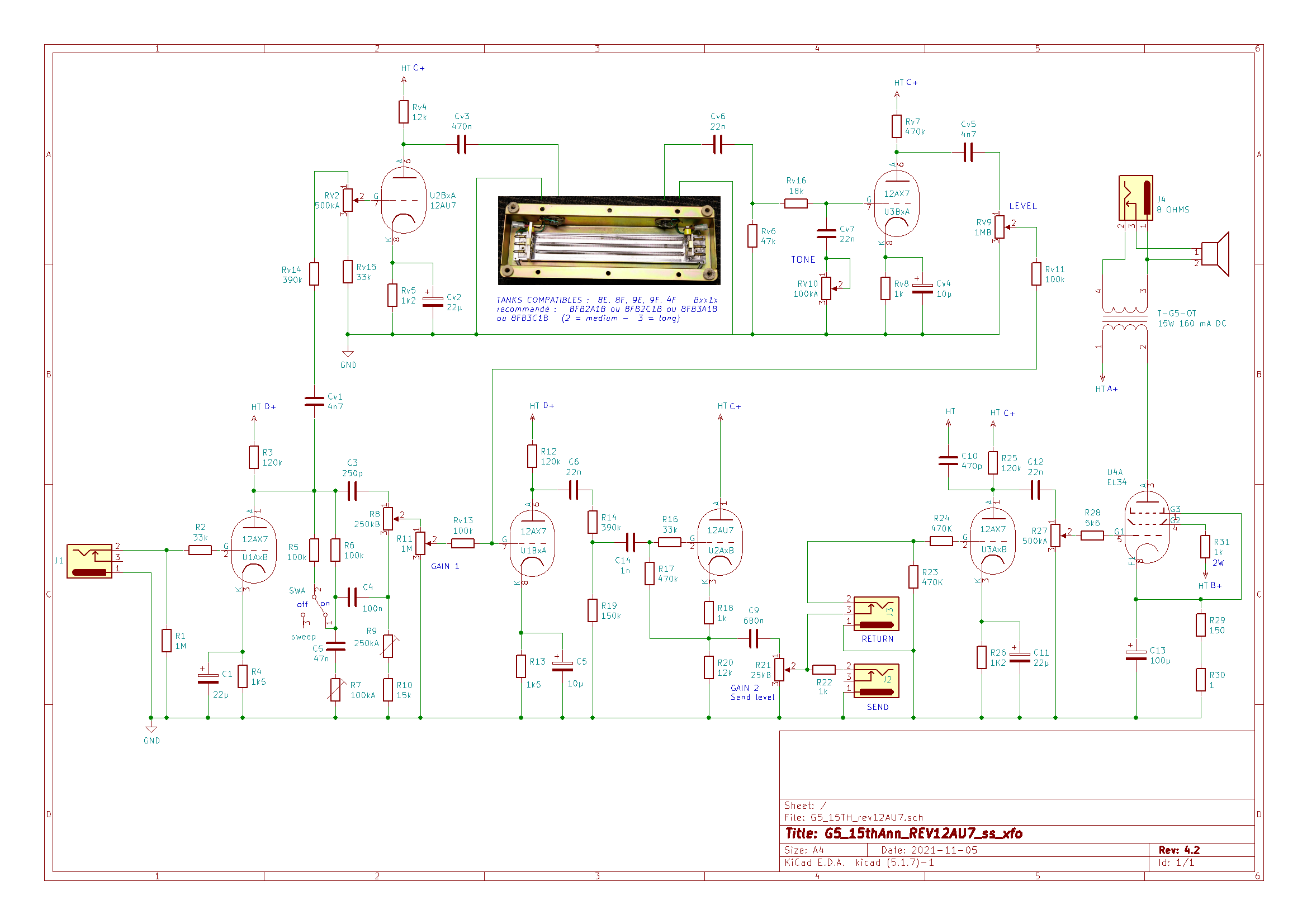Click the J3 RETURN jack symbol
This screenshot has width=1307, height=924.
877,613
